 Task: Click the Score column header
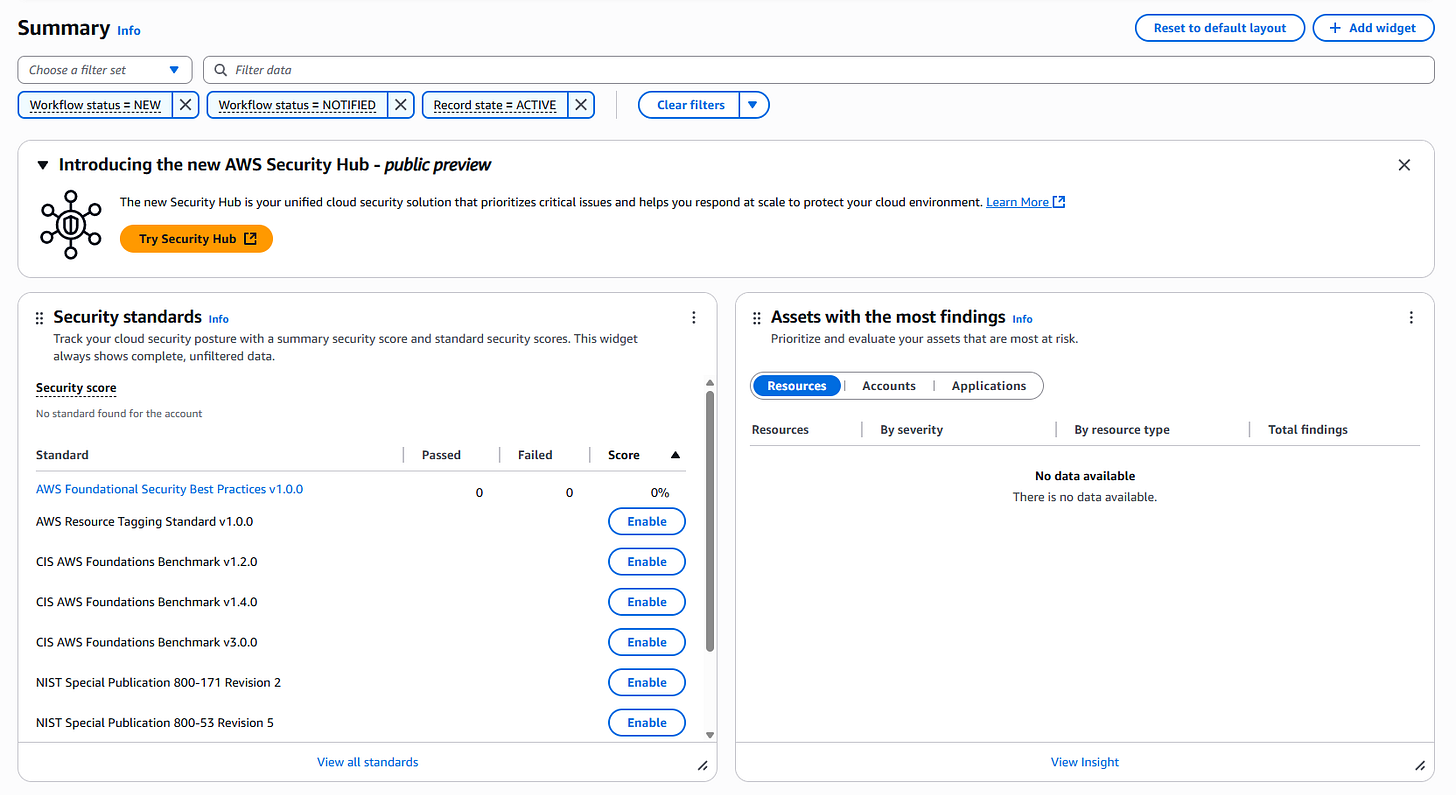point(624,455)
